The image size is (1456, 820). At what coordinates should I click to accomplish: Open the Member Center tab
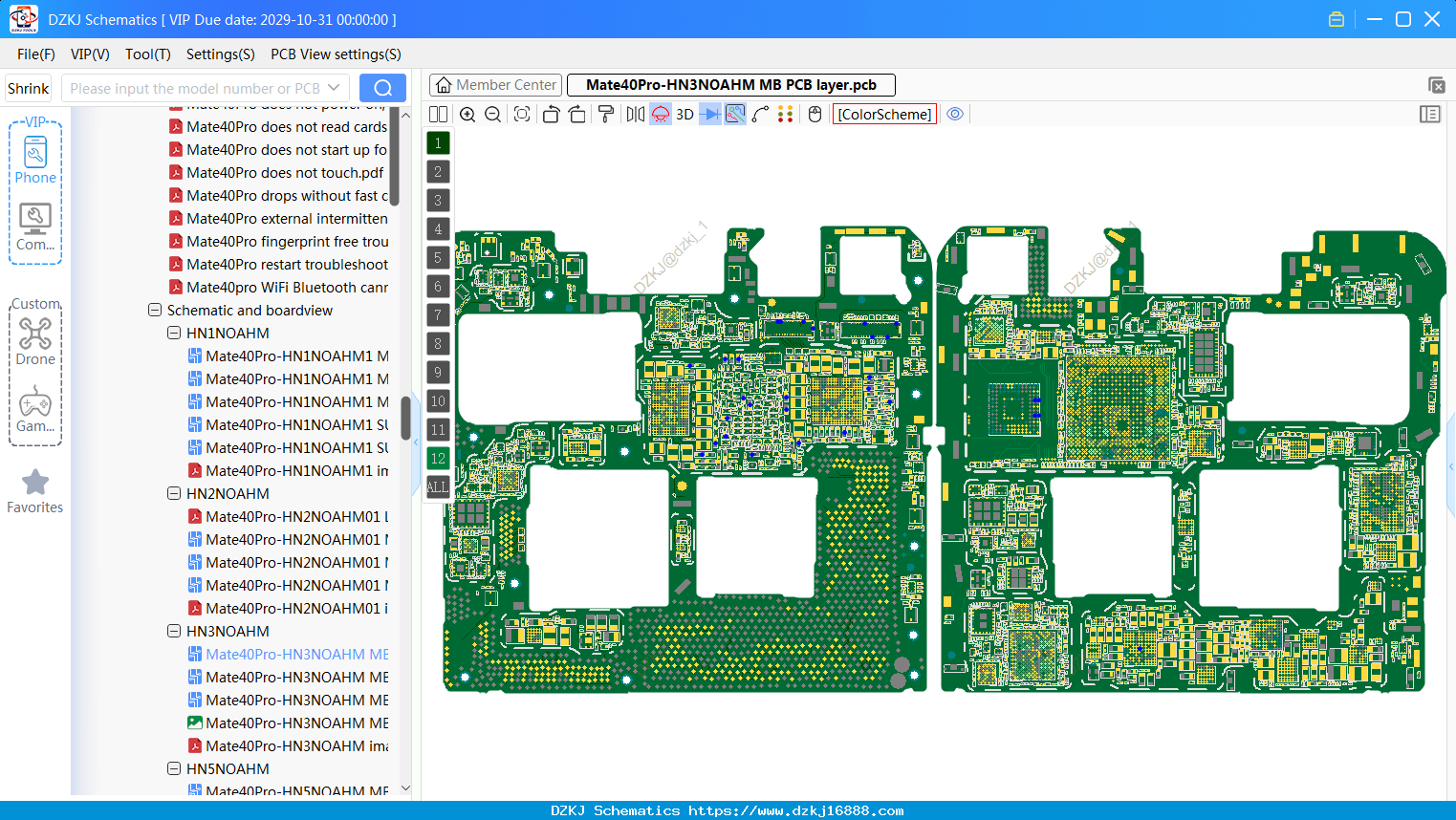click(x=496, y=85)
